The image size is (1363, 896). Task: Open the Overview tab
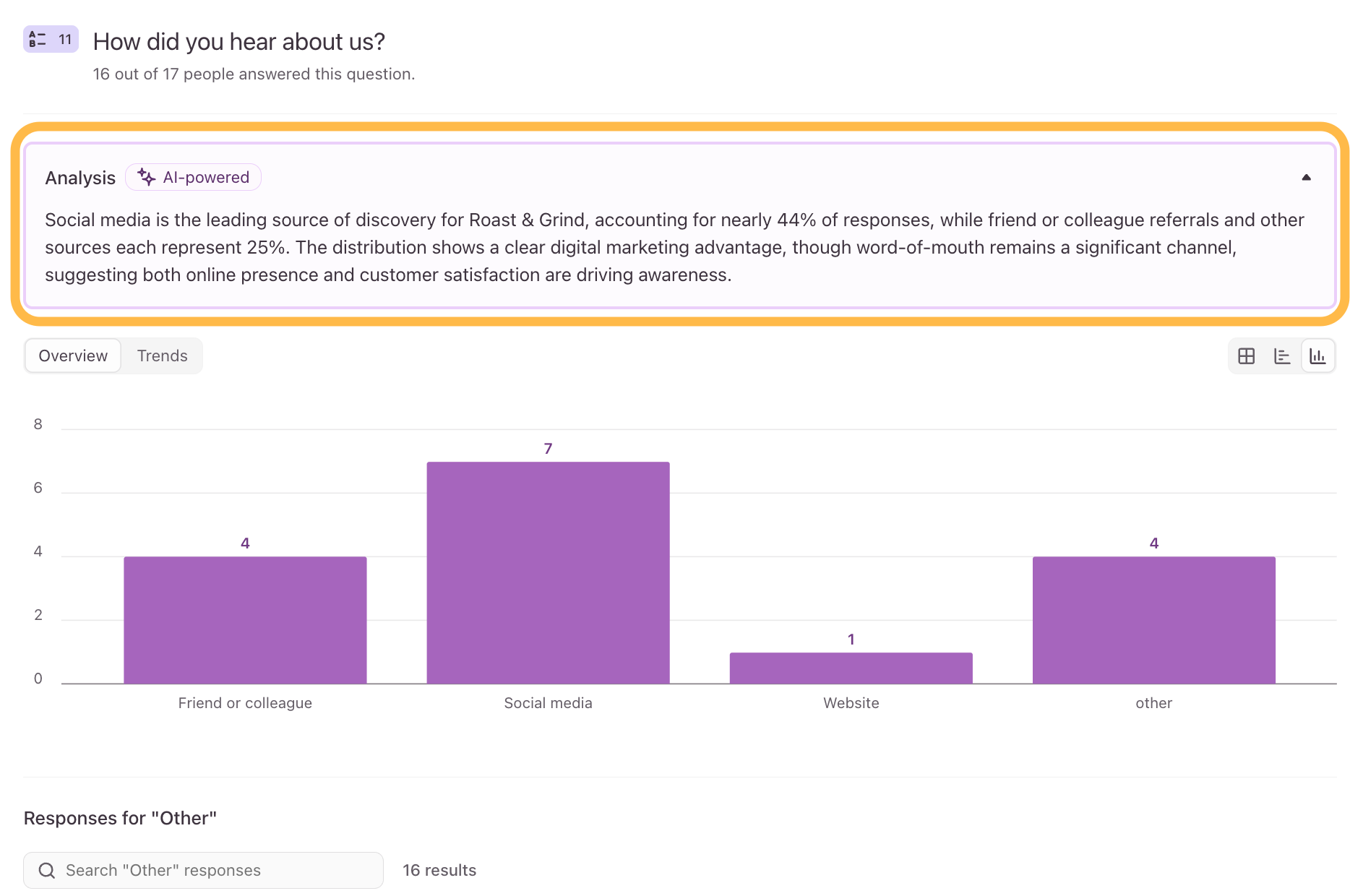(x=73, y=356)
